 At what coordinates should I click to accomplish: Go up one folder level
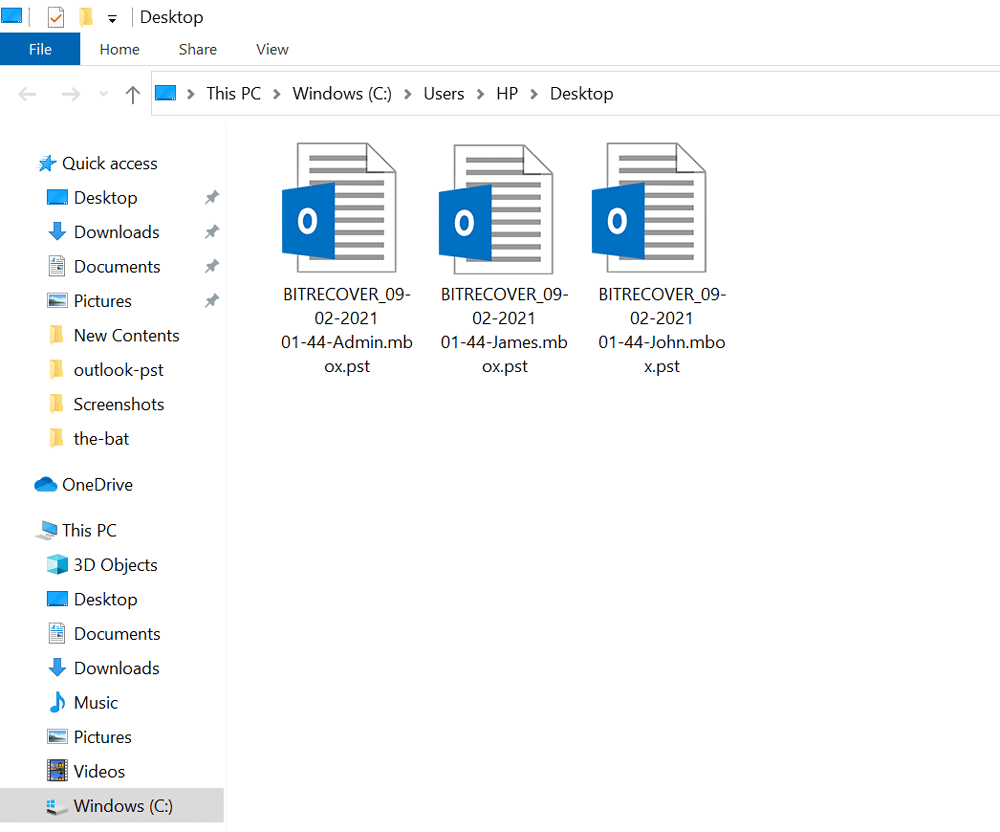[x=132, y=94]
